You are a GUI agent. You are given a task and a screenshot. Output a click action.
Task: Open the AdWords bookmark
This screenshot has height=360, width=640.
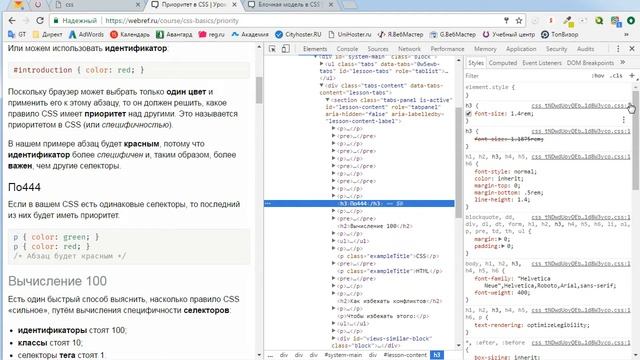pos(87,34)
